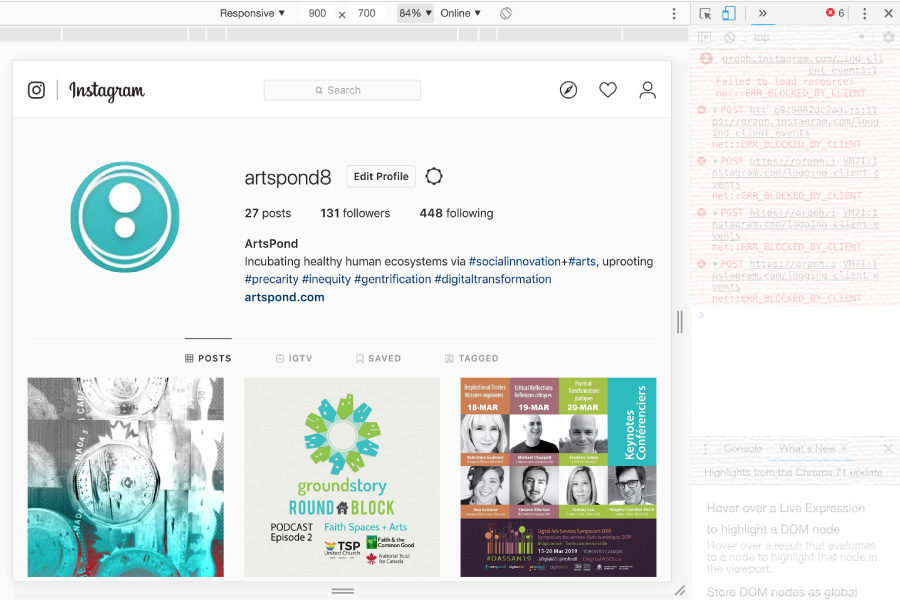Open the Activity heart icon

[608, 90]
